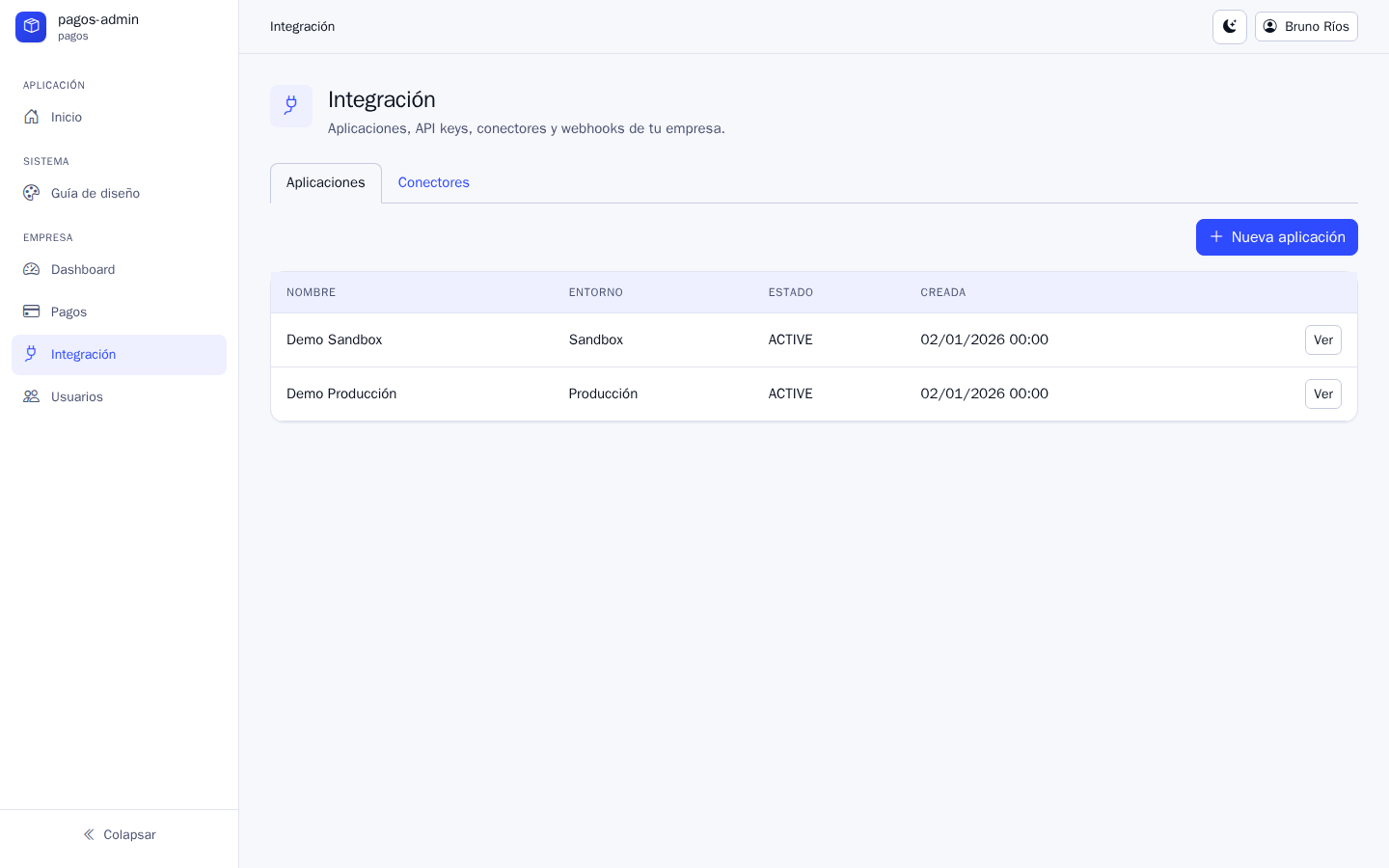Go to Inicio in the sidebar
The height and width of the screenshot is (868, 1389).
tap(120, 117)
